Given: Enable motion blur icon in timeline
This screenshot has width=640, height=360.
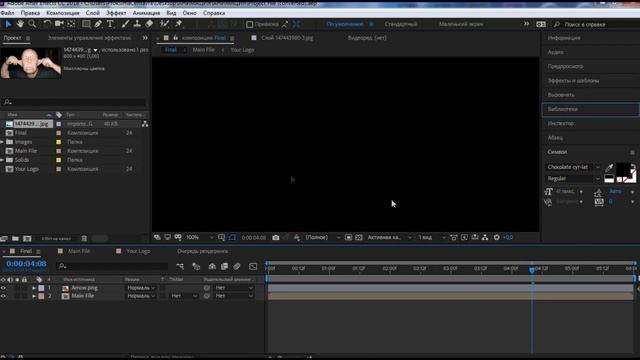Looking at the screenshot, I should [237, 267].
